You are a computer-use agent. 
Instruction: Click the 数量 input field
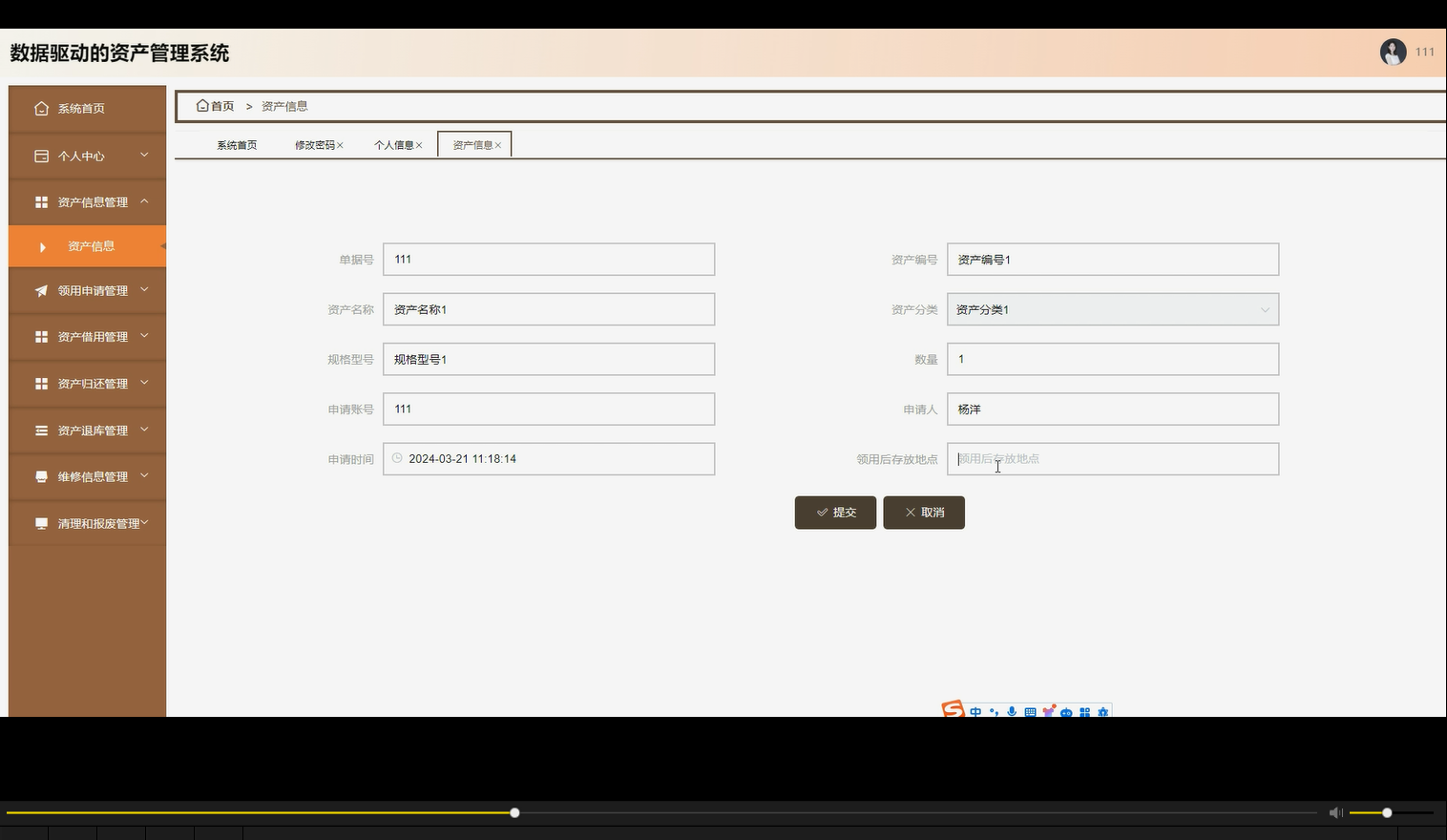pos(1113,359)
